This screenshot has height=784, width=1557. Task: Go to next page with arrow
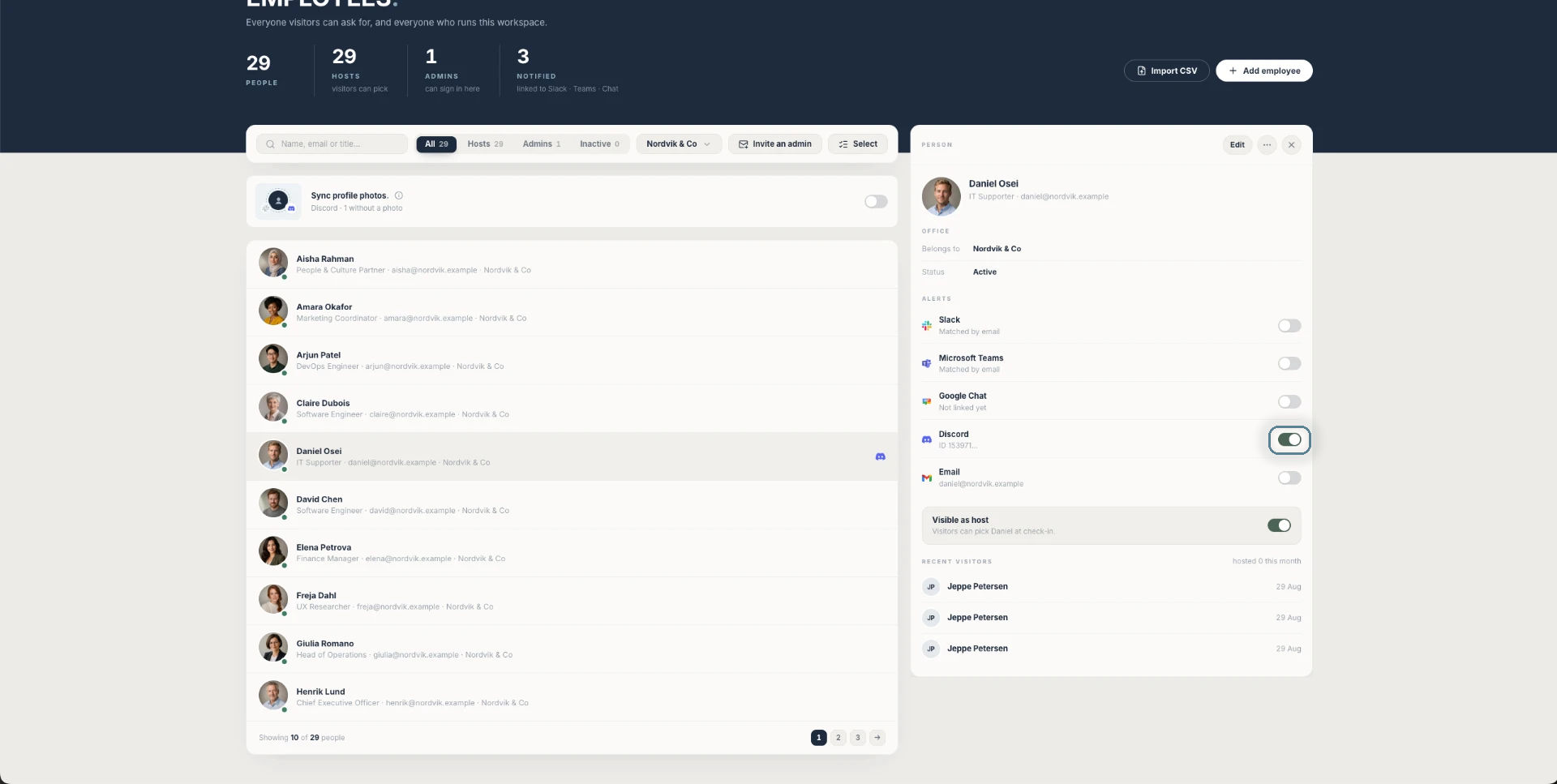(877, 737)
